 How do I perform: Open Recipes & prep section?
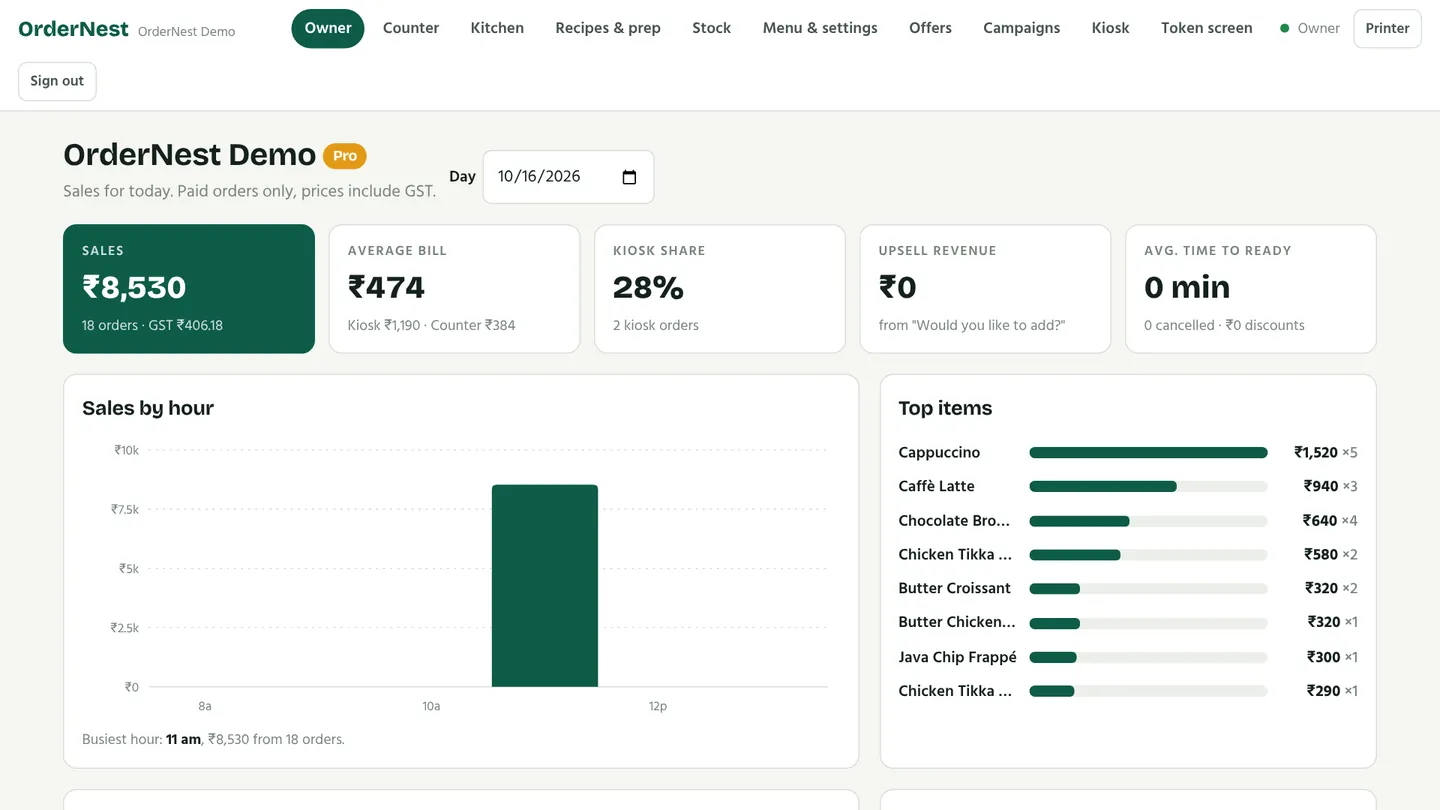[608, 28]
